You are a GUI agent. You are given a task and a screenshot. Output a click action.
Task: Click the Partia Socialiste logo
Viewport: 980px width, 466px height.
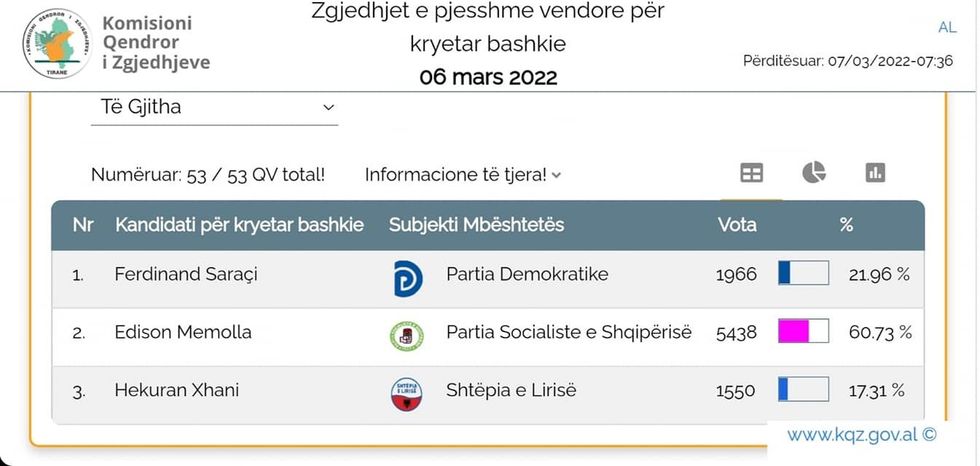pos(407,334)
